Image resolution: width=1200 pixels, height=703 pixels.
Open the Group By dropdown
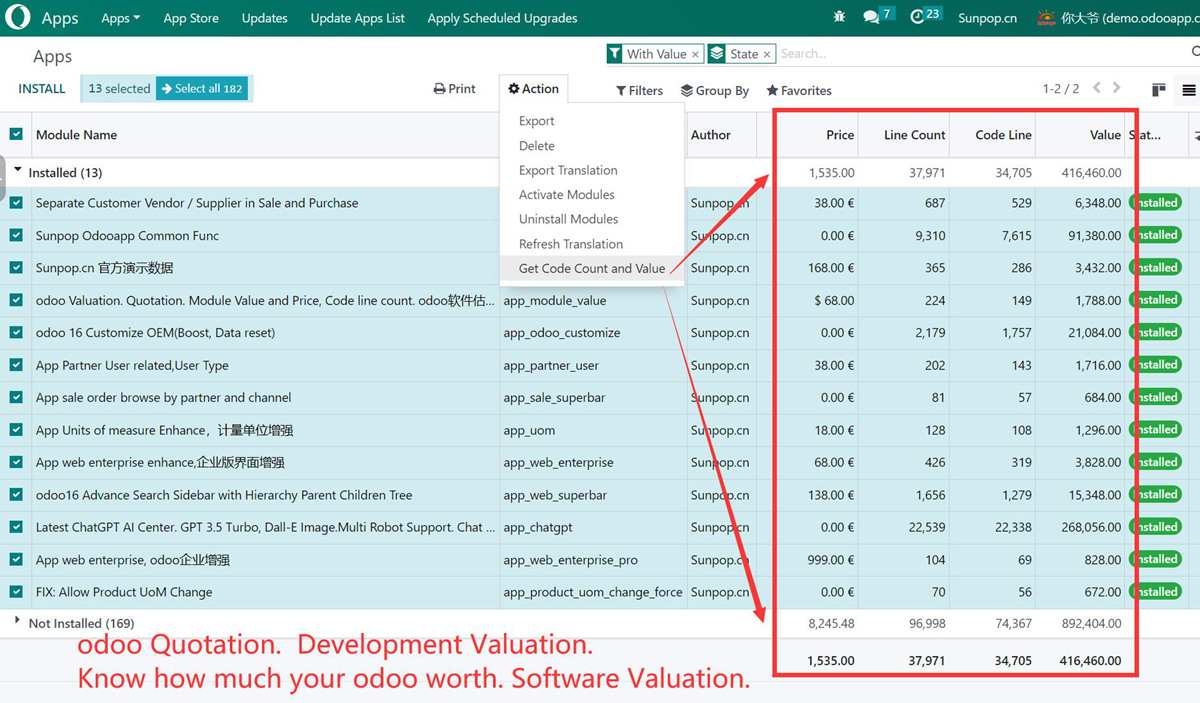point(715,90)
